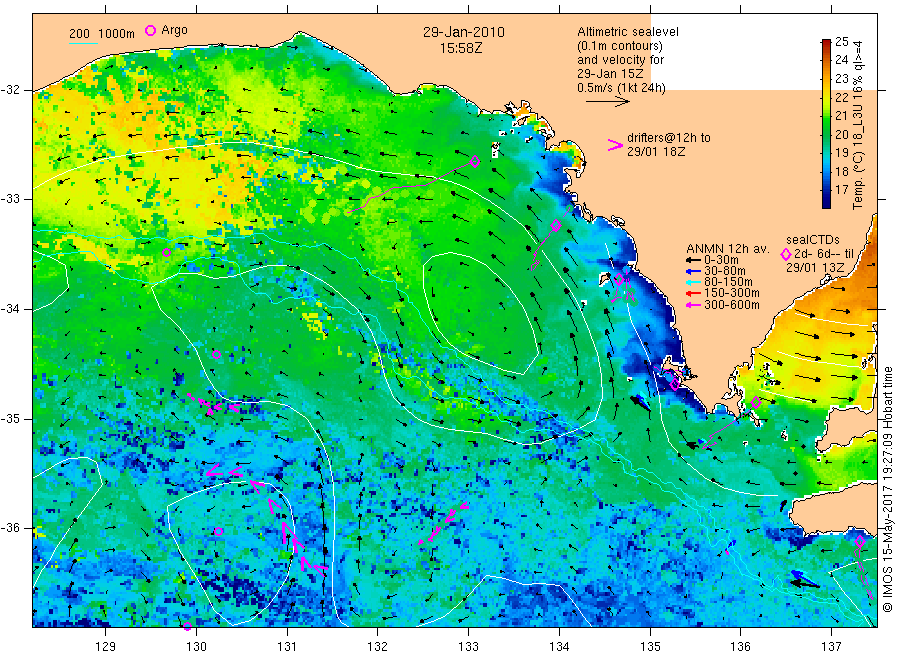Click the Argo float marker near 36S 130.2E
900x660 pixels.
point(218,531)
